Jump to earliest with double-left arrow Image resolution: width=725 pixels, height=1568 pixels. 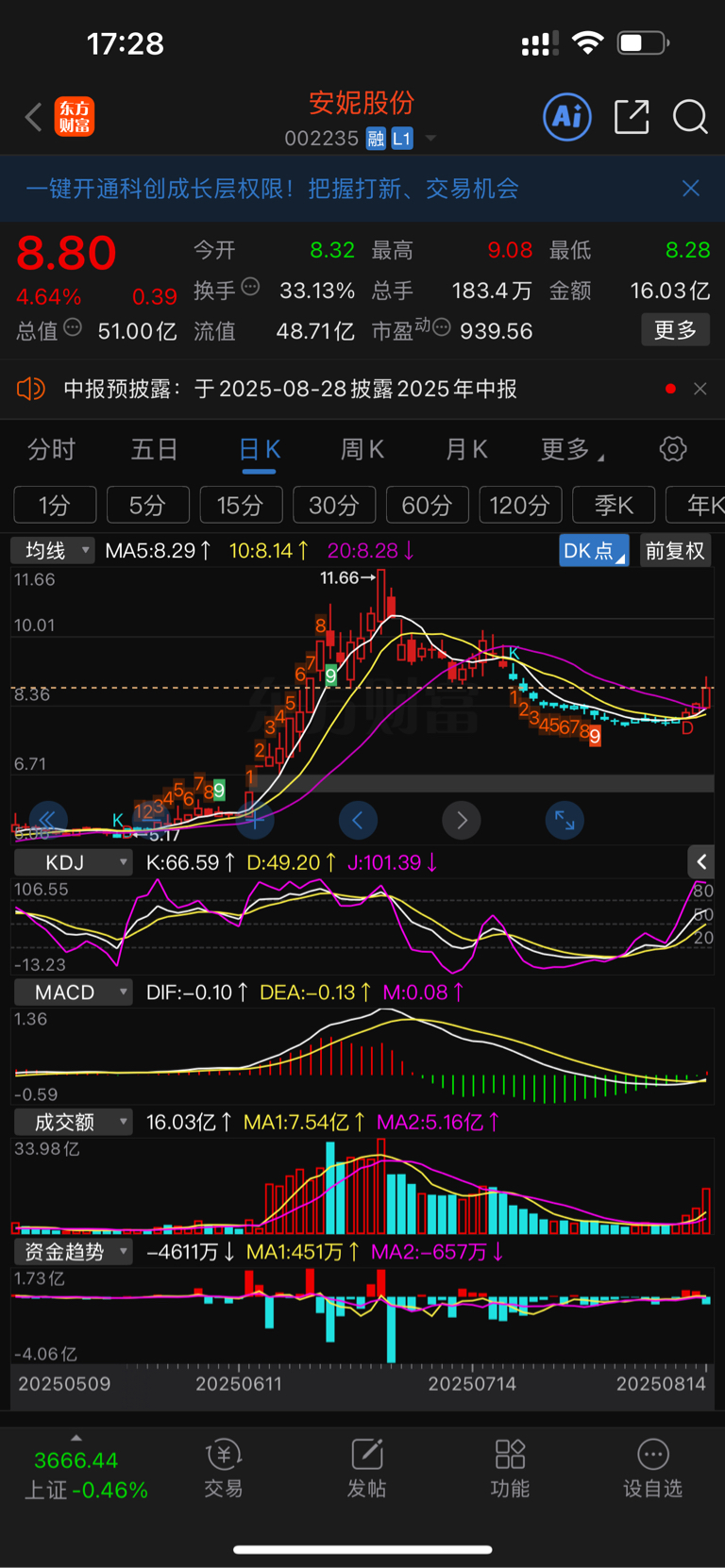coord(47,820)
